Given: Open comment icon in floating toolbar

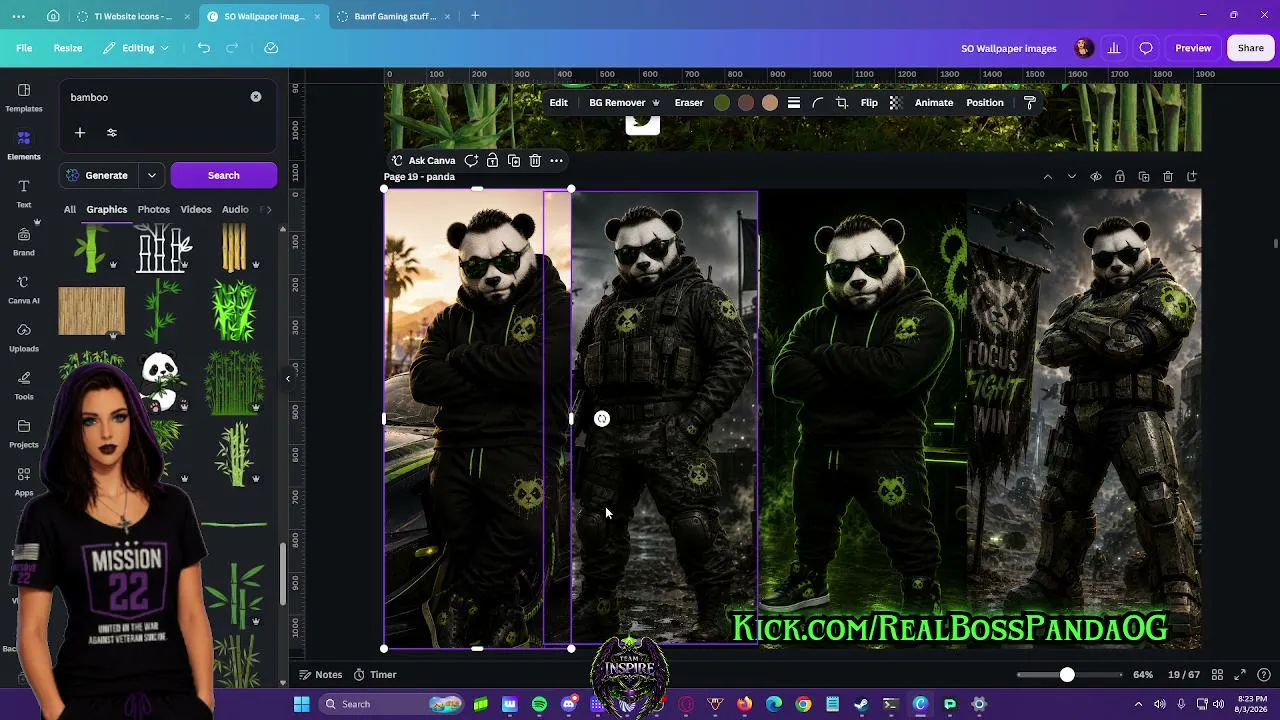Looking at the screenshot, I should point(471,161).
